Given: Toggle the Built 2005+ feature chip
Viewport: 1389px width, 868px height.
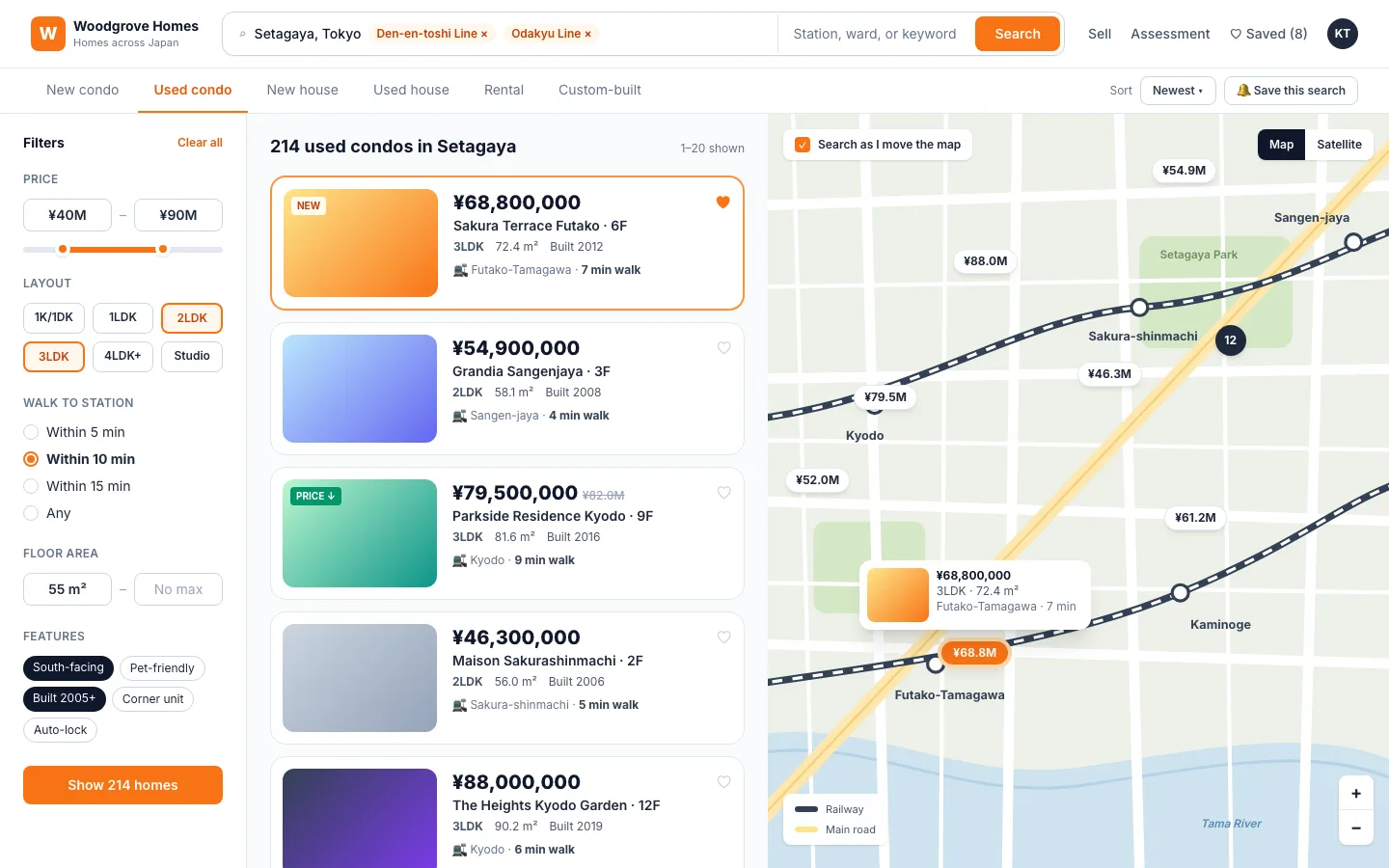Looking at the screenshot, I should tap(65, 698).
